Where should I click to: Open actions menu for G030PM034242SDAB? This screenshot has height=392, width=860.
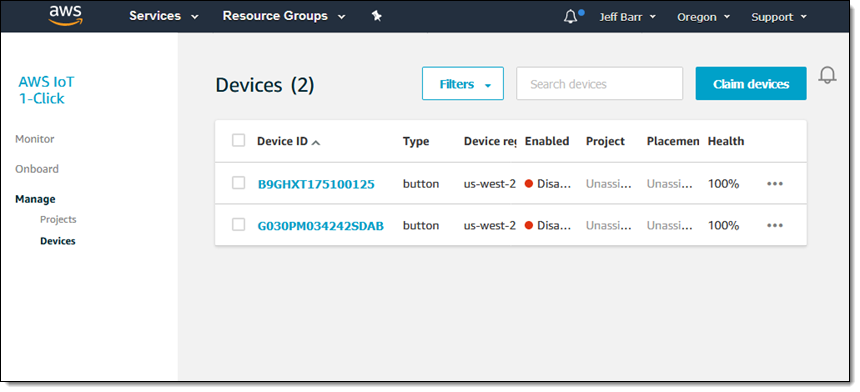click(774, 225)
